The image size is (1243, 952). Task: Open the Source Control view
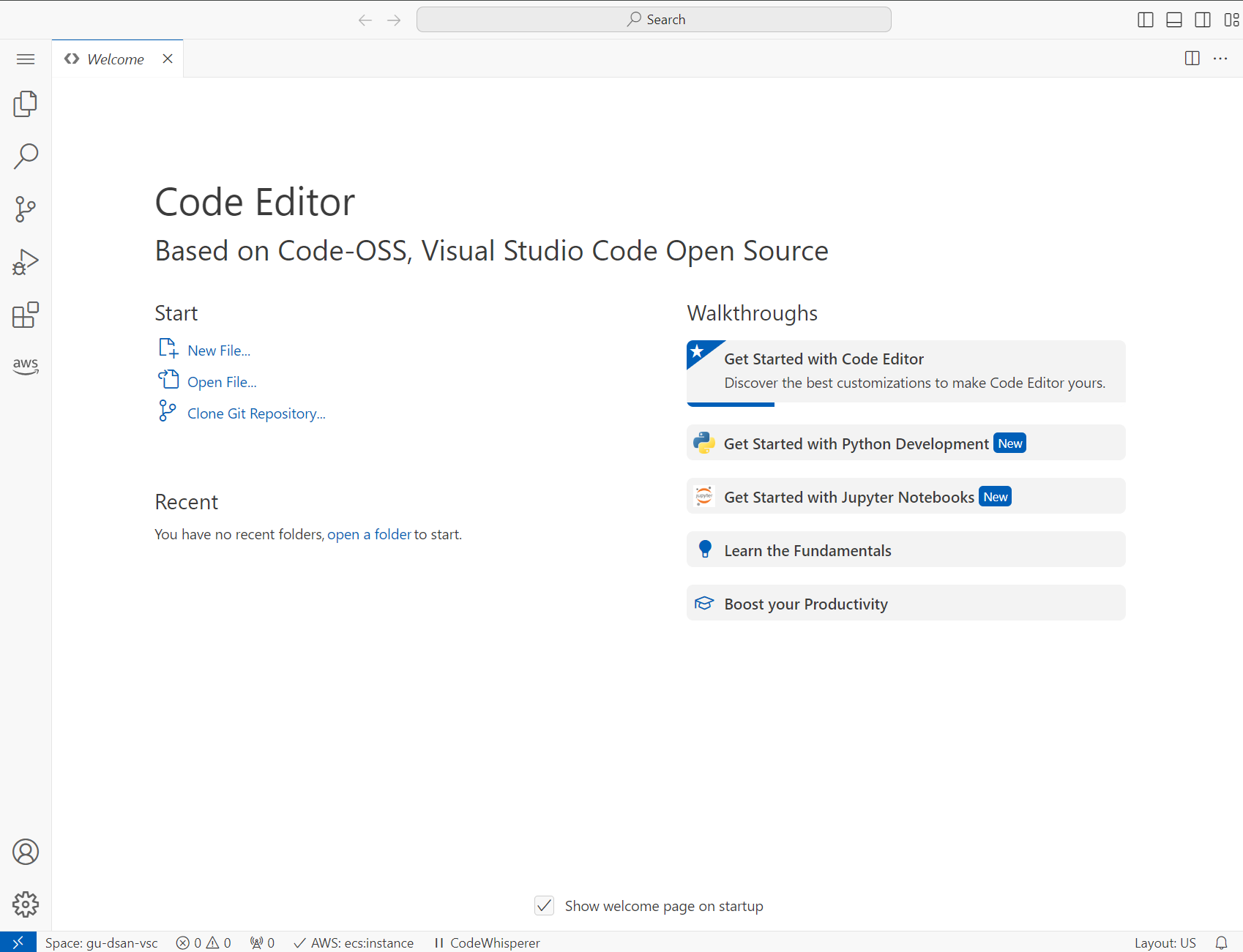click(x=26, y=209)
